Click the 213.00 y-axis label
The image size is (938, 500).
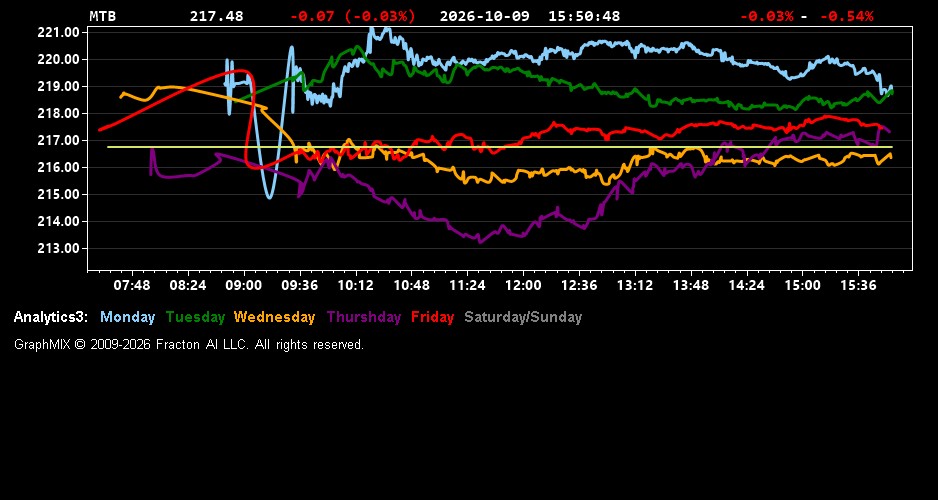(x=59, y=248)
